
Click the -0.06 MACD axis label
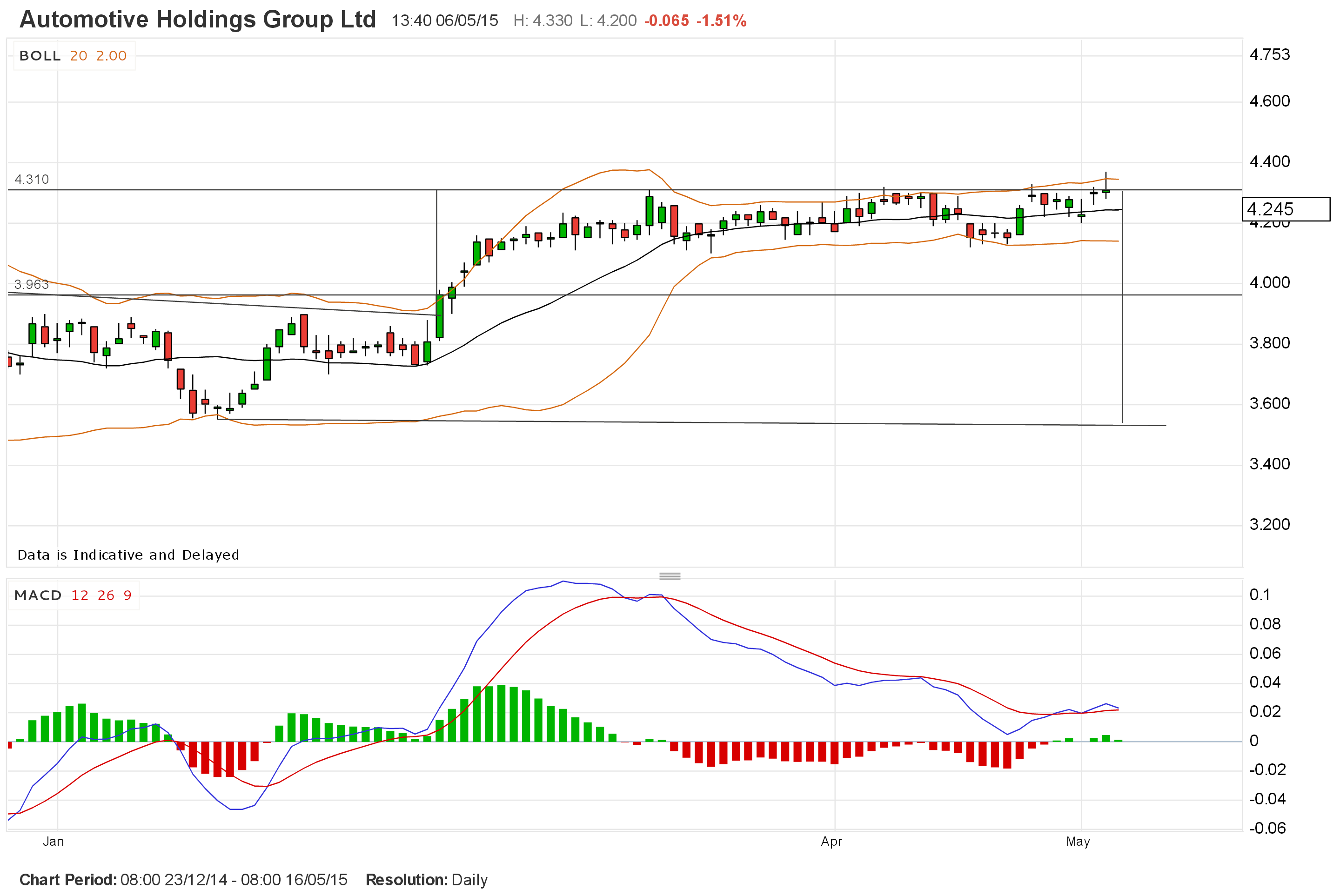click(1267, 829)
